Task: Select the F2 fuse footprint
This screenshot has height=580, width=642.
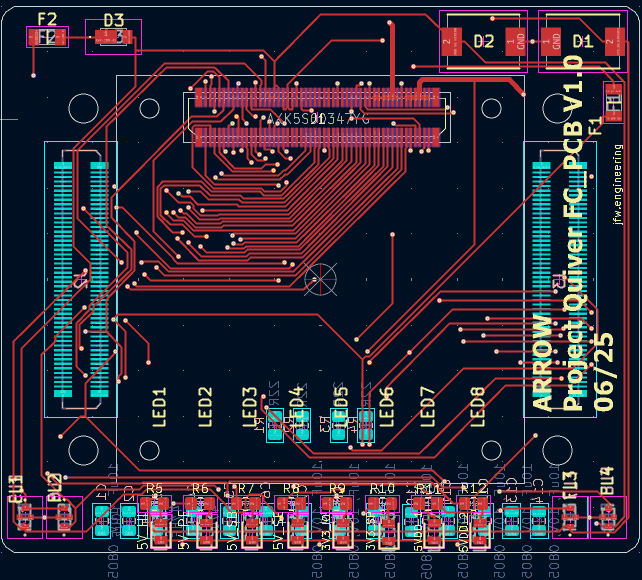Action: point(47,37)
